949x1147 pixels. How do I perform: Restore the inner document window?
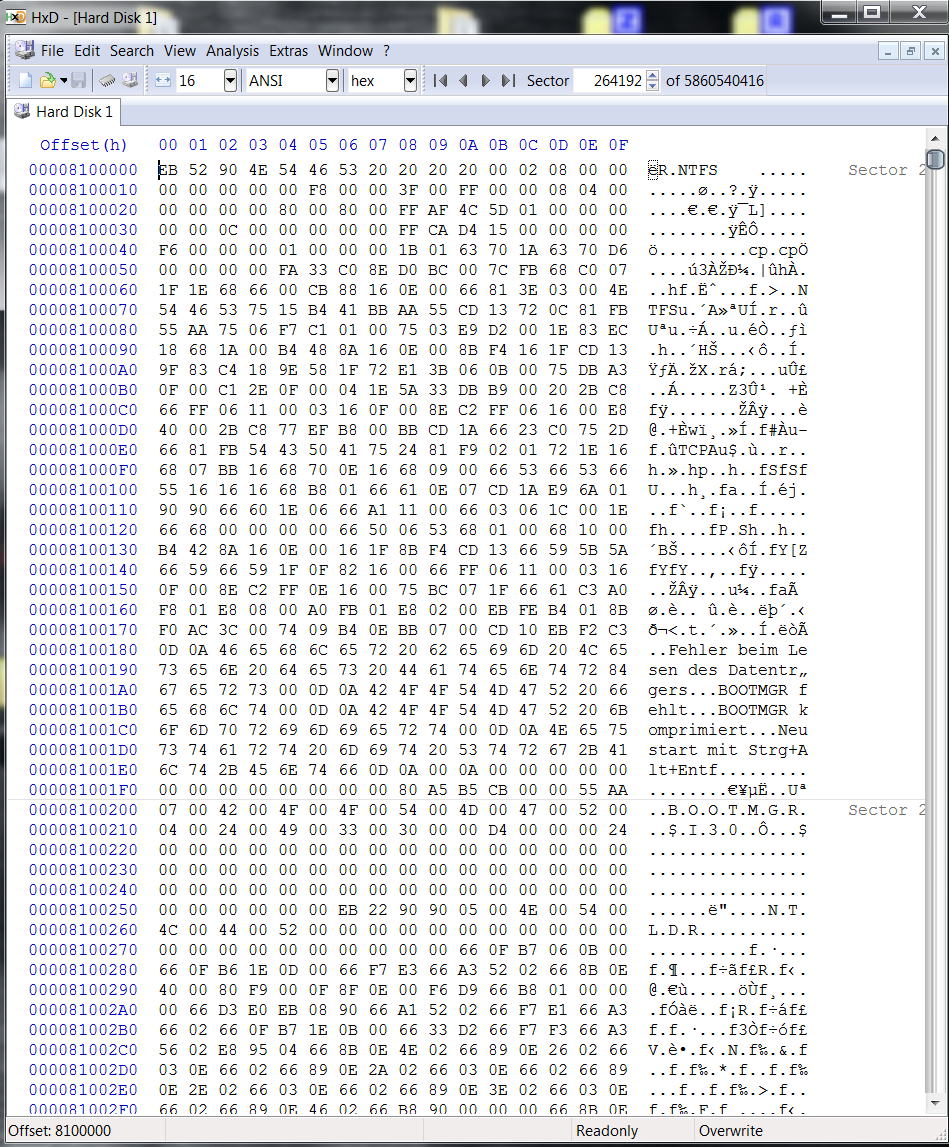tap(911, 51)
